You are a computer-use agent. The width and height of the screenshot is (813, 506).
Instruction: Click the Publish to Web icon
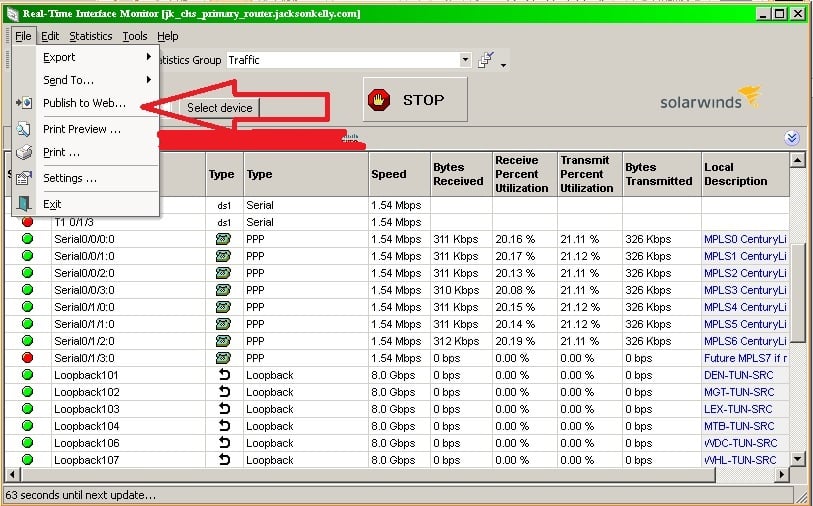point(24,103)
